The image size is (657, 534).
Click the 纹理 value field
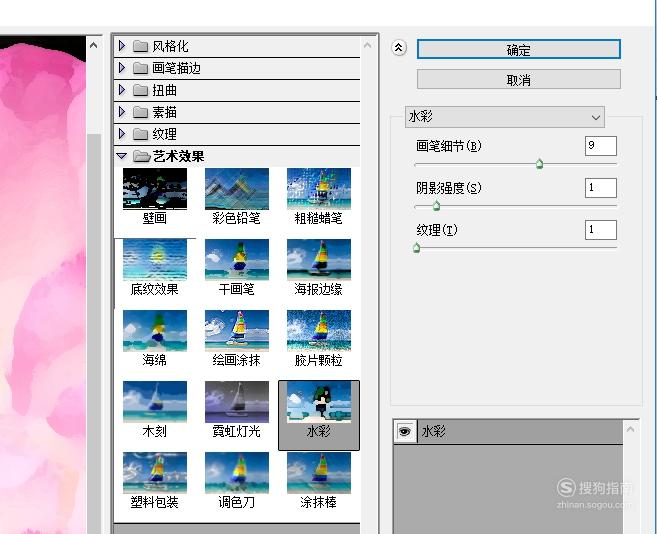(x=600, y=230)
